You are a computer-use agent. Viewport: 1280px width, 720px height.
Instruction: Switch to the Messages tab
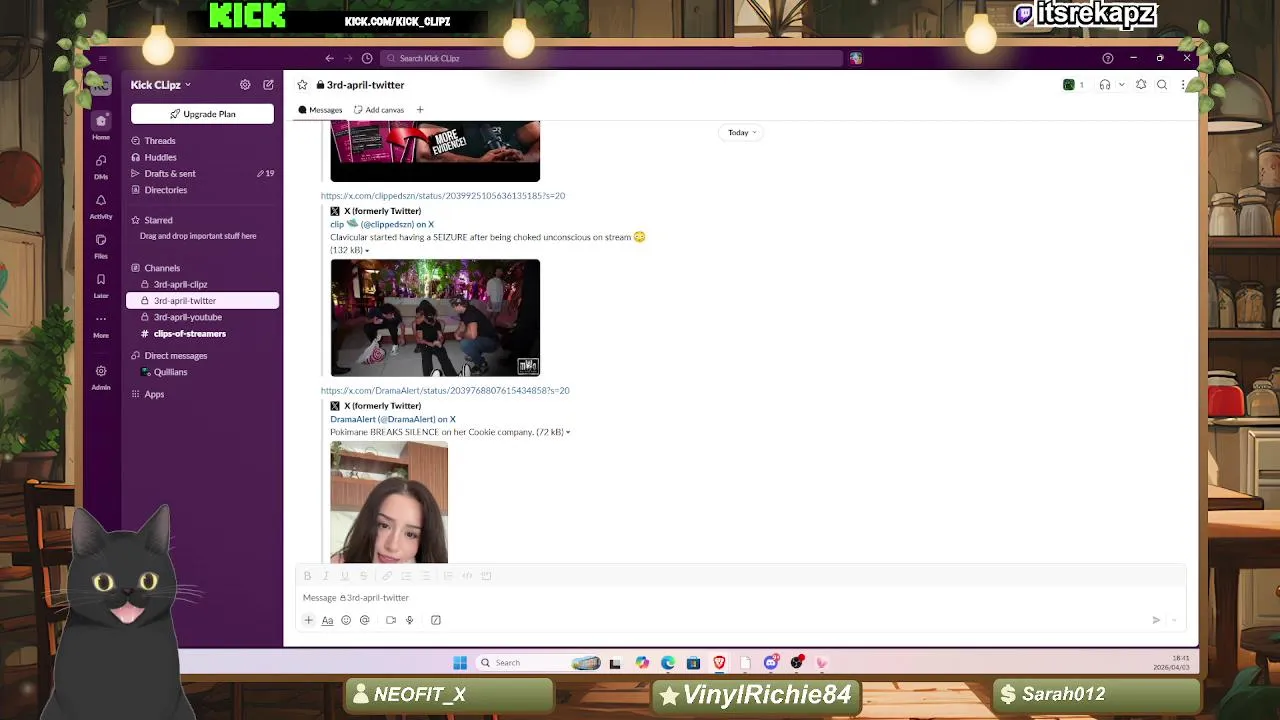320,110
